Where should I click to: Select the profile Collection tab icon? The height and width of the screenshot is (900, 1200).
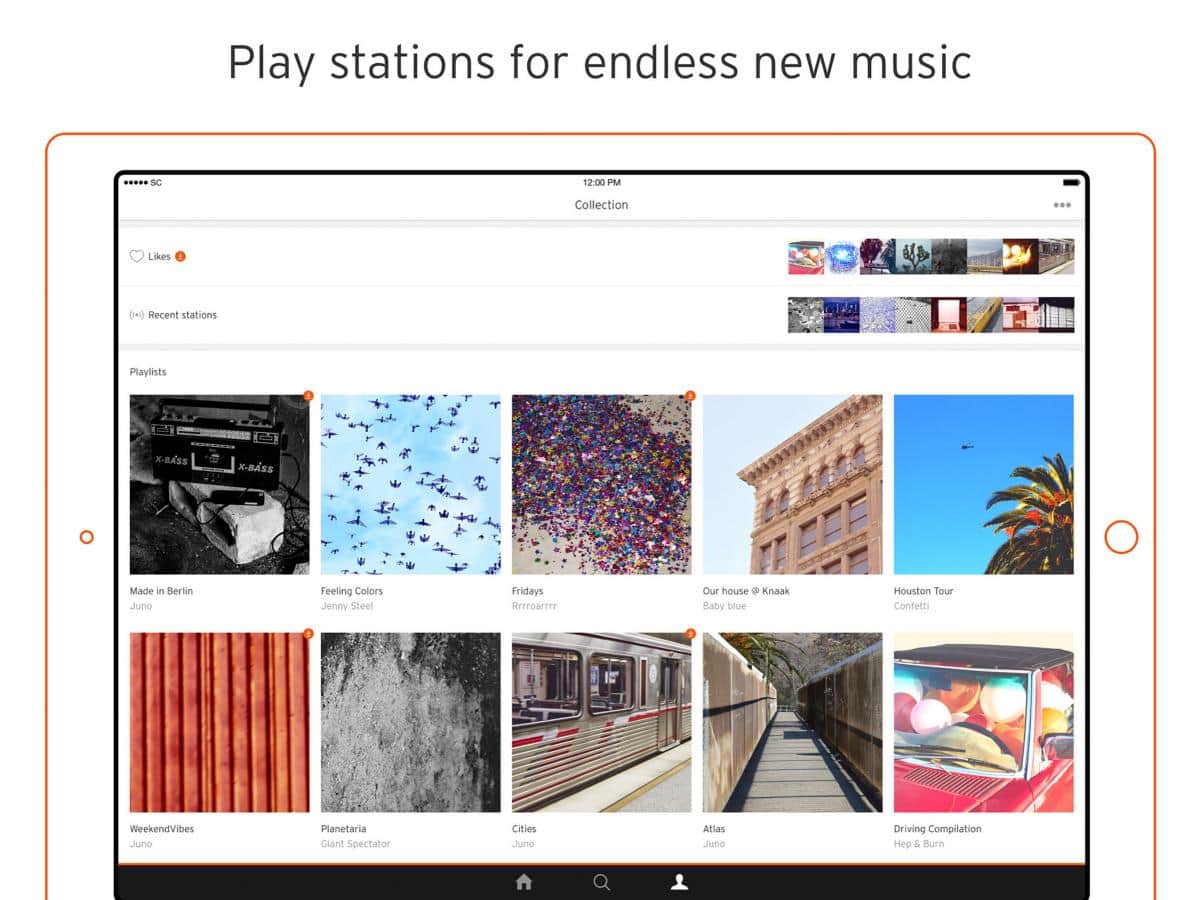tap(679, 882)
